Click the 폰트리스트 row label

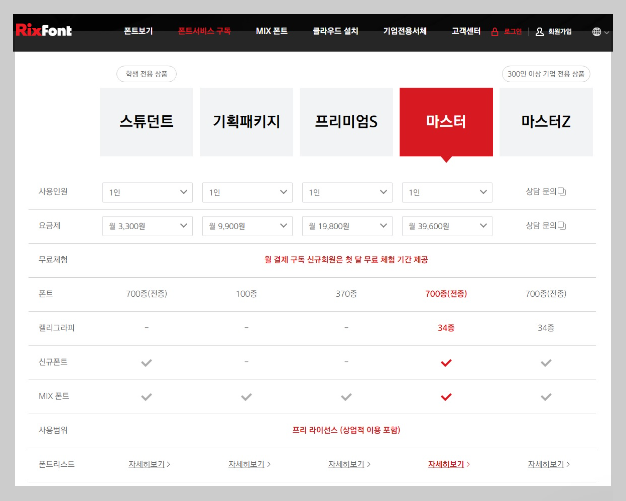pyautogui.click(x=56, y=464)
